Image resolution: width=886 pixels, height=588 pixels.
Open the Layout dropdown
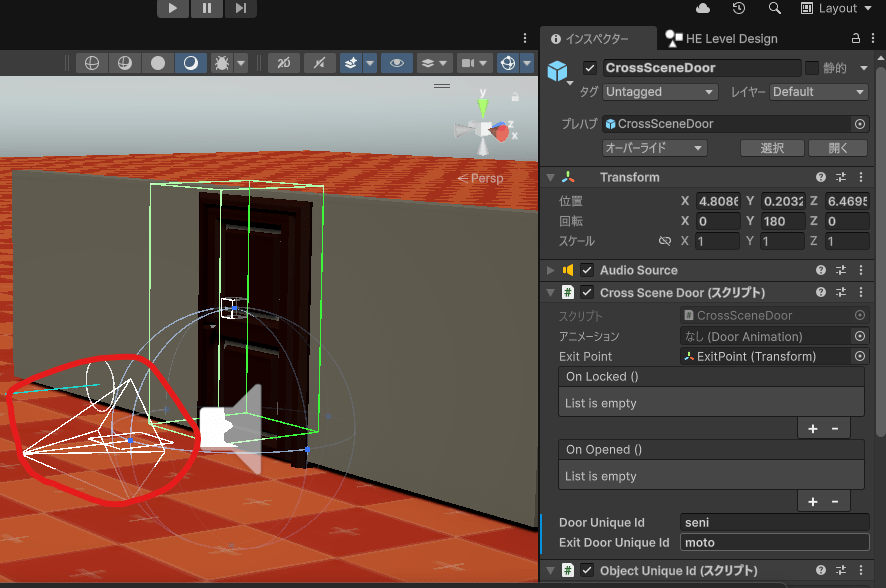coord(836,8)
